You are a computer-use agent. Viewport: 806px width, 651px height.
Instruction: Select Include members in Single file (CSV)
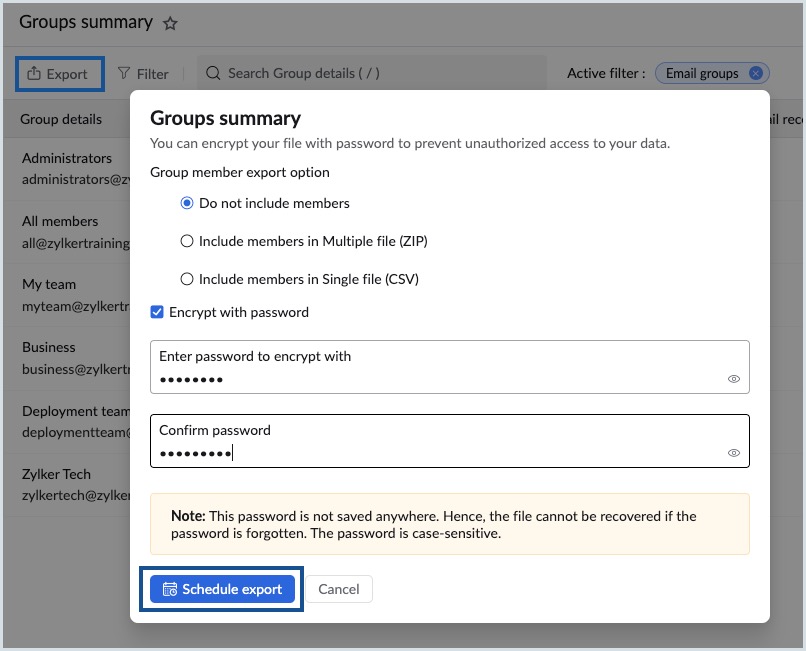185,277
